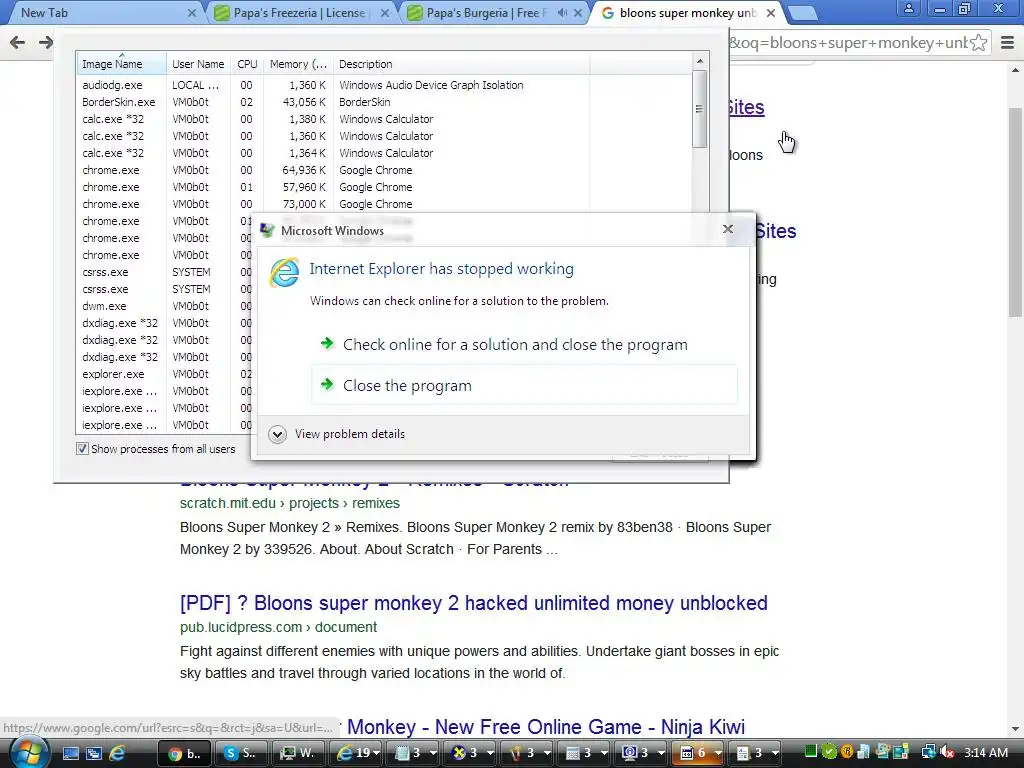Sort processes by Description column header
Image resolution: width=1024 pixels, height=768 pixels.
pyautogui.click(x=461, y=64)
